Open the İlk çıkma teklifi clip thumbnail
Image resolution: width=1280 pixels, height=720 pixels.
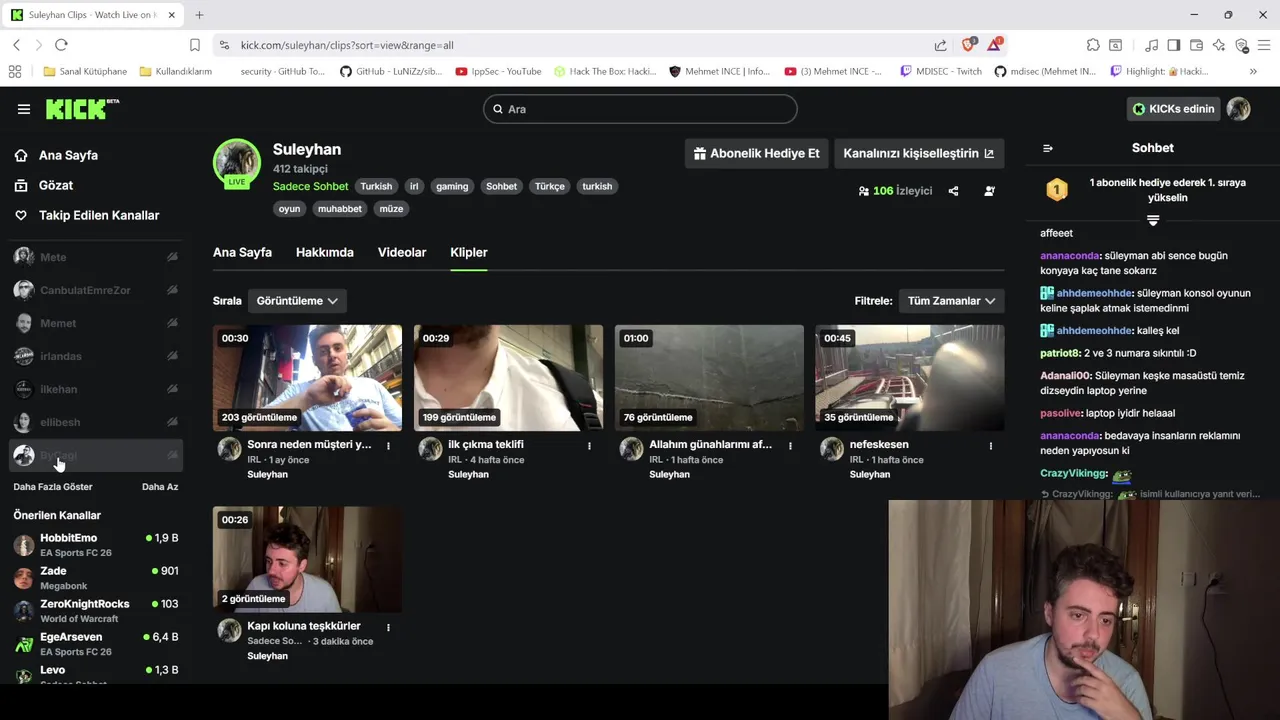(508, 378)
